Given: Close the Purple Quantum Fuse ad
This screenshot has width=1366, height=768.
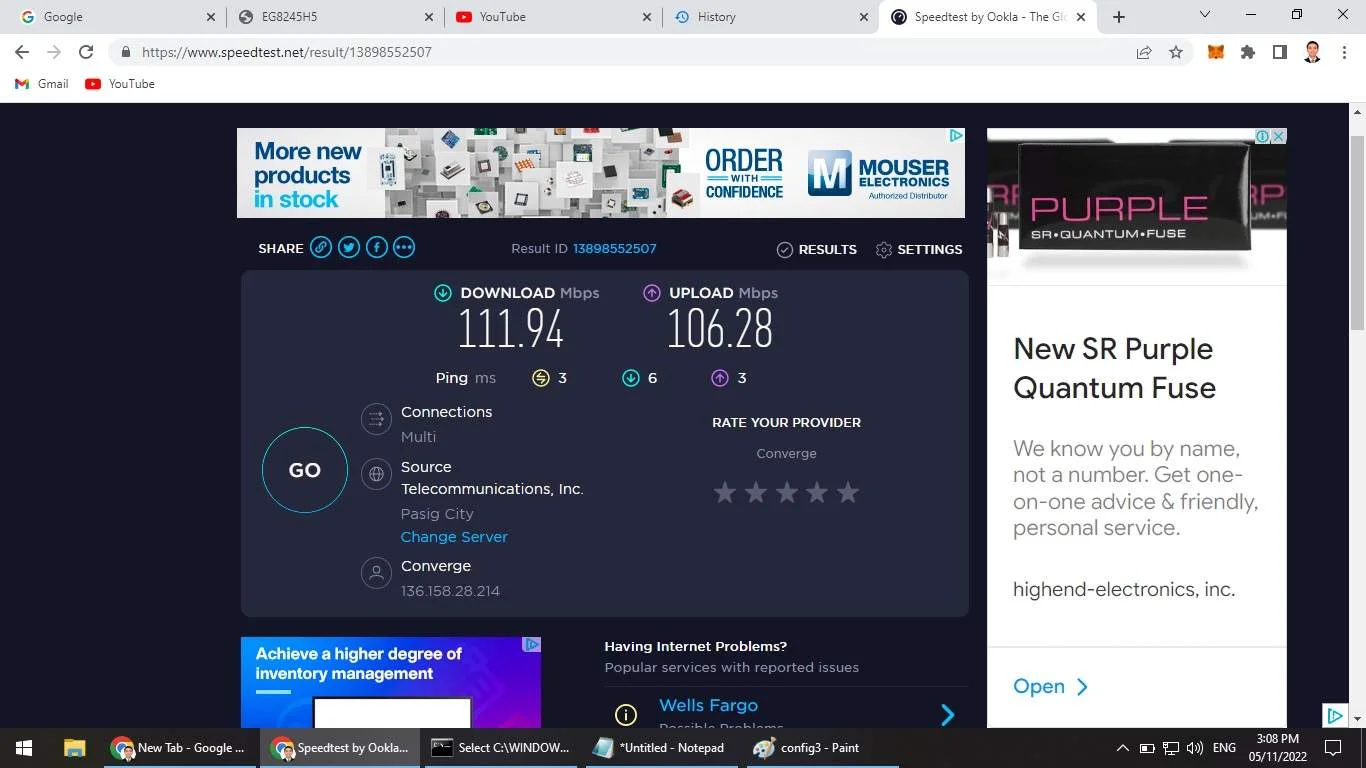Looking at the screenshot, I should 1278,136.
